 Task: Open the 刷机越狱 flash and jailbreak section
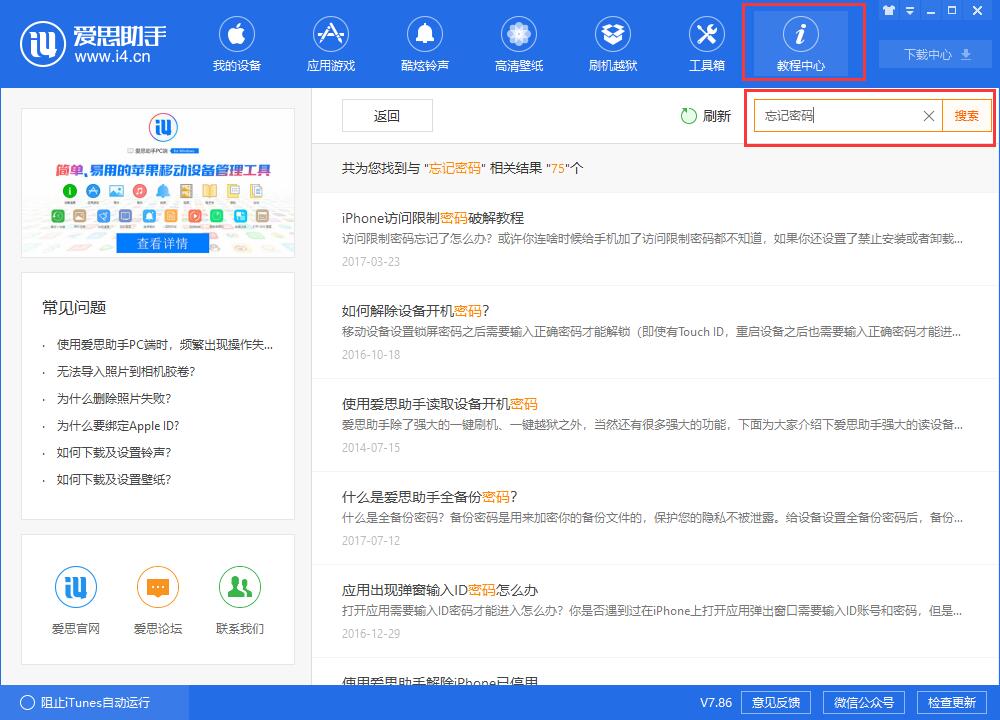pos(613,44)
